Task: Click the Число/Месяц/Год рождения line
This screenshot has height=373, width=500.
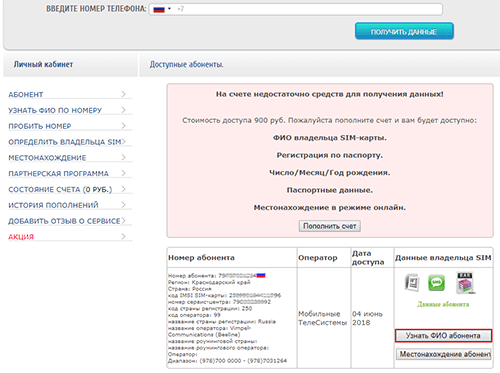Action: coord(330,173)
